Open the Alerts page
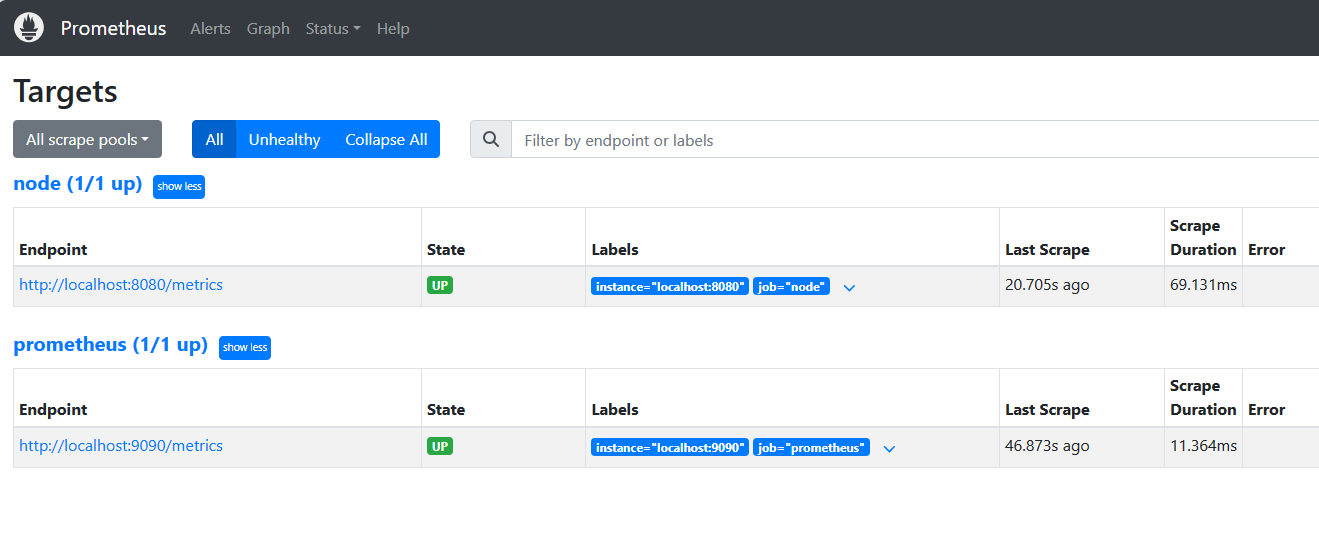The height and width of the screenshot is (547, 1319). pos(210,29)
